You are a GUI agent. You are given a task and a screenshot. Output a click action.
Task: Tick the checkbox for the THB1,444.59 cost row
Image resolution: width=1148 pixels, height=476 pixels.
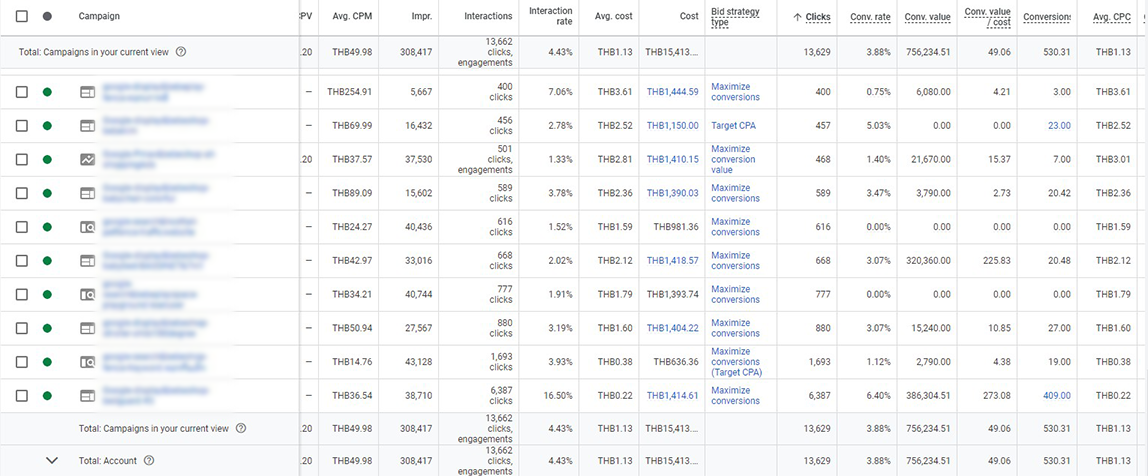[x=22, y=92]
